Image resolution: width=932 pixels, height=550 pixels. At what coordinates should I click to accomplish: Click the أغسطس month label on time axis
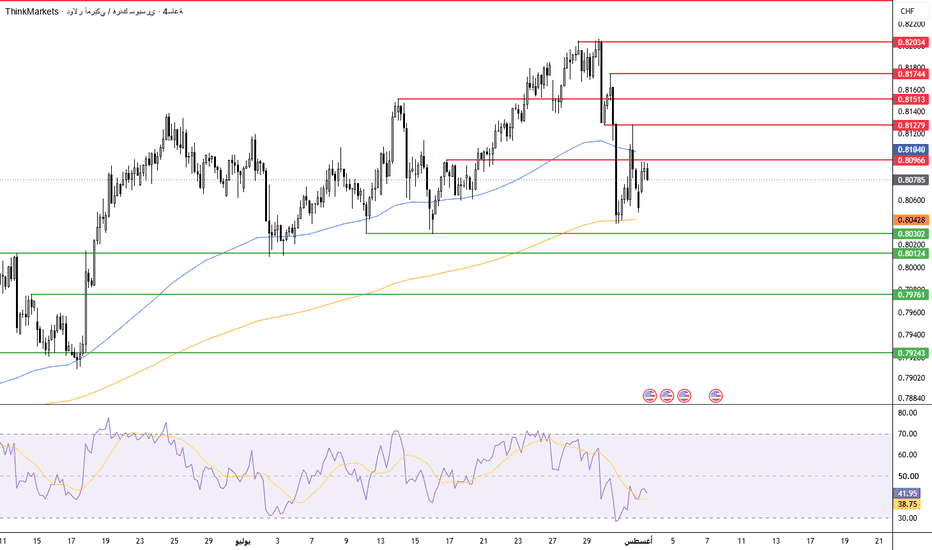pyautogui.click(x=638, y=541)
